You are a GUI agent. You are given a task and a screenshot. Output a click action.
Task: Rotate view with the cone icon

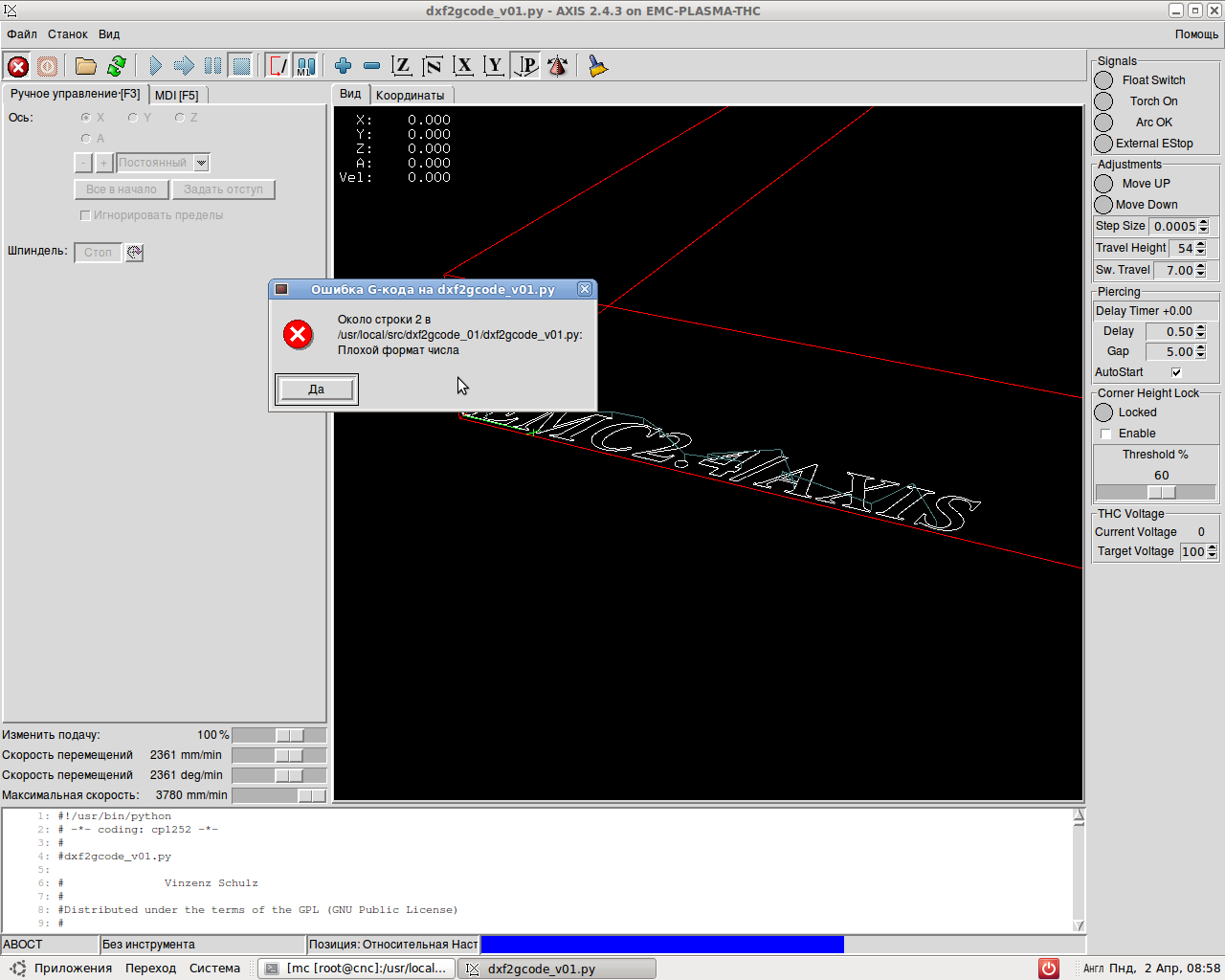tap(558, 66)
